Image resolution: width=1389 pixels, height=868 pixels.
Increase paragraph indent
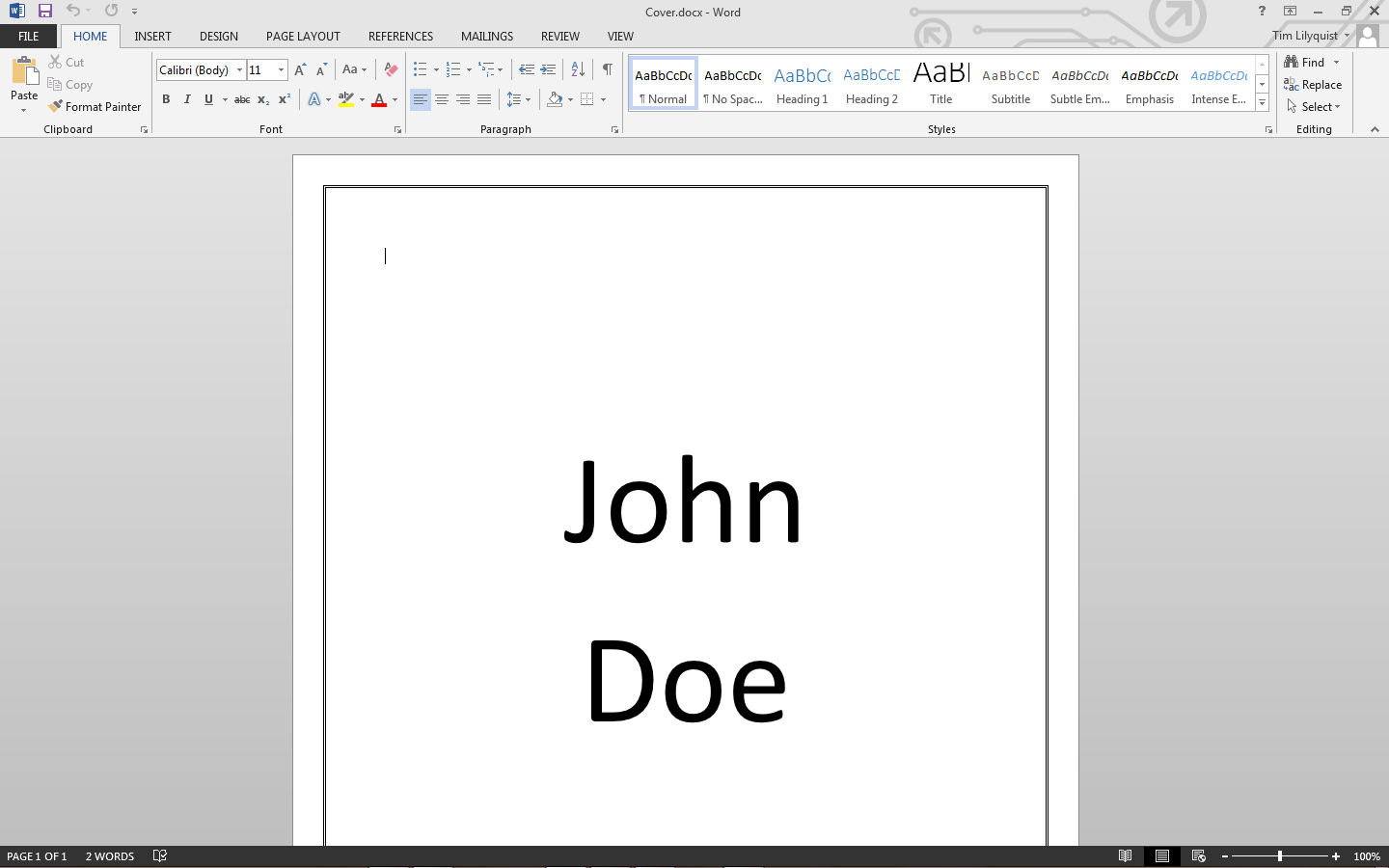(548, 69)
